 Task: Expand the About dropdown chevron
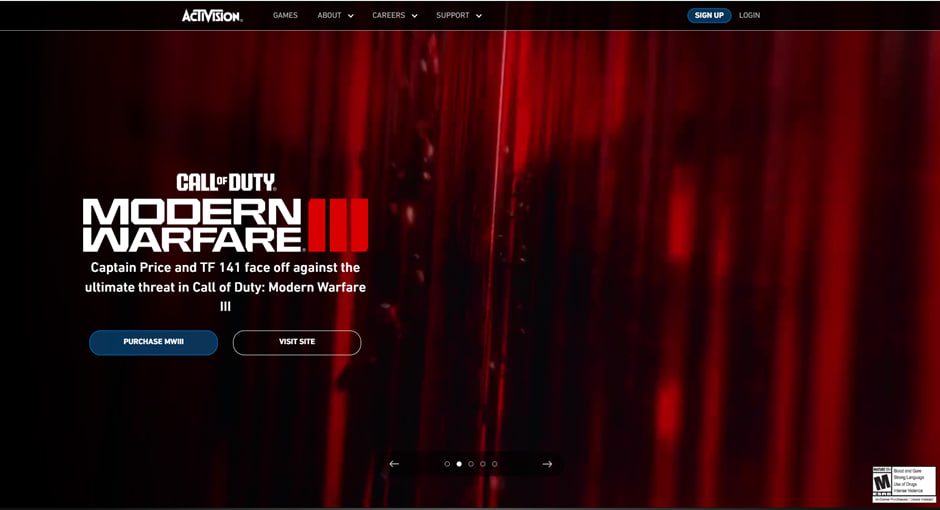tap(351, 16)
